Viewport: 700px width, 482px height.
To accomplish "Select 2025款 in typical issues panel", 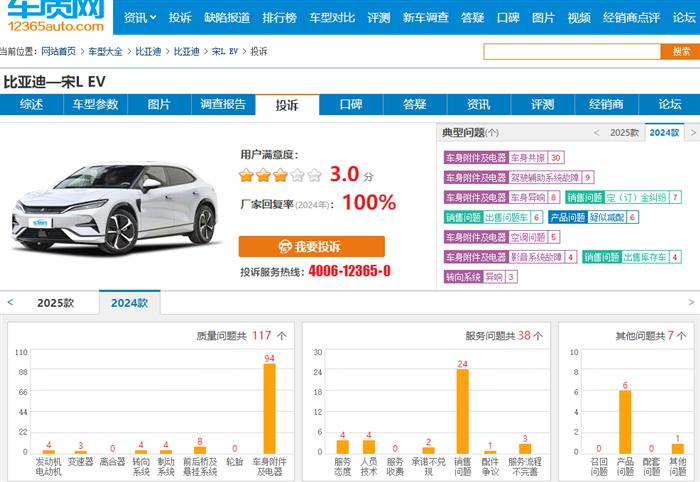I will [x=624, y=133].
